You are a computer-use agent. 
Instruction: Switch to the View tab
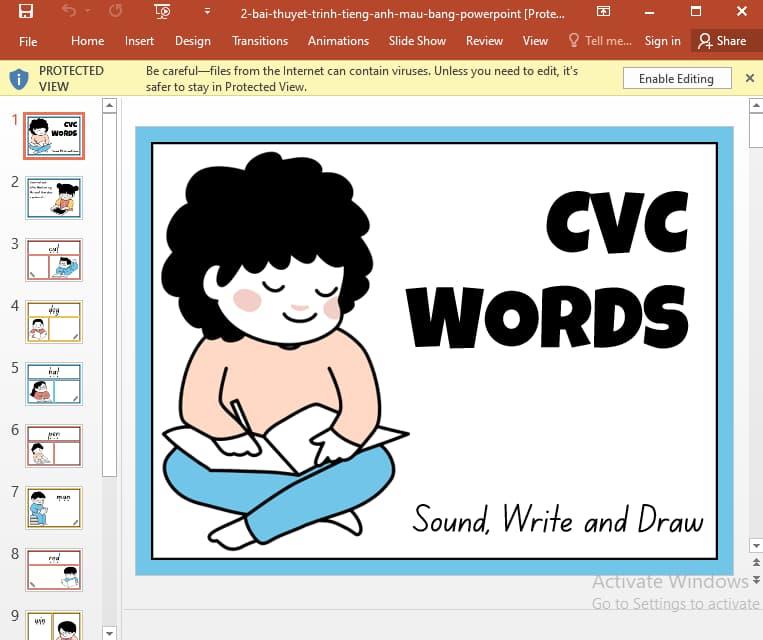535,41
